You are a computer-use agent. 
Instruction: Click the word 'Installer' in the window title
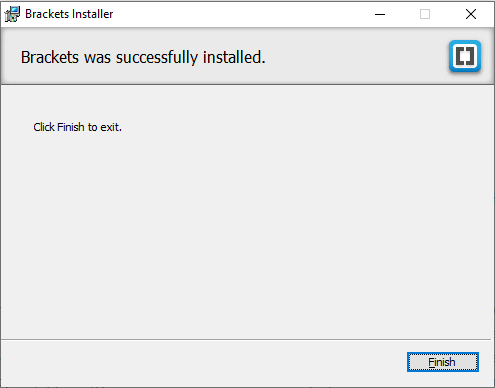pyautogui.click(x=92, y=14)
